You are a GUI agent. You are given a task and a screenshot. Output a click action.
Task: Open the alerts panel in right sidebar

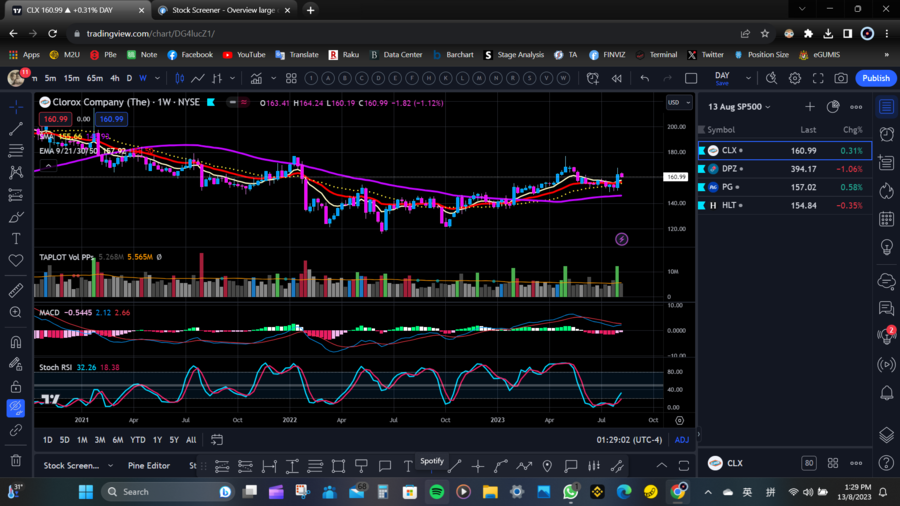point(886,135)
